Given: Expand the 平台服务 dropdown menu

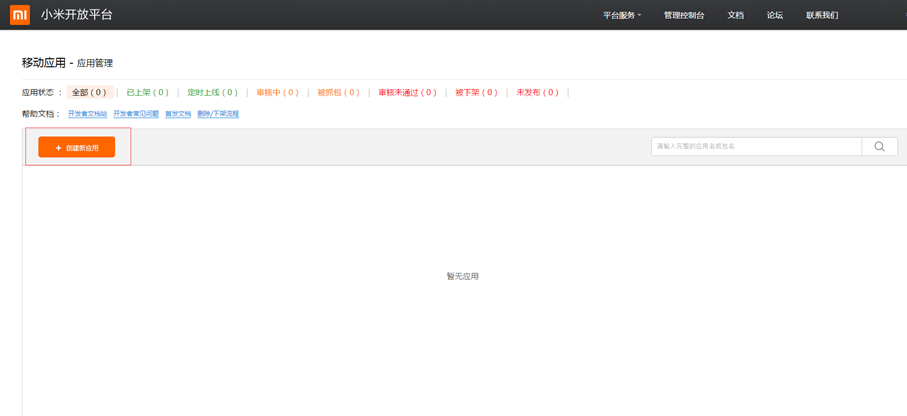Looking at the screenshot, I should 622,15.
